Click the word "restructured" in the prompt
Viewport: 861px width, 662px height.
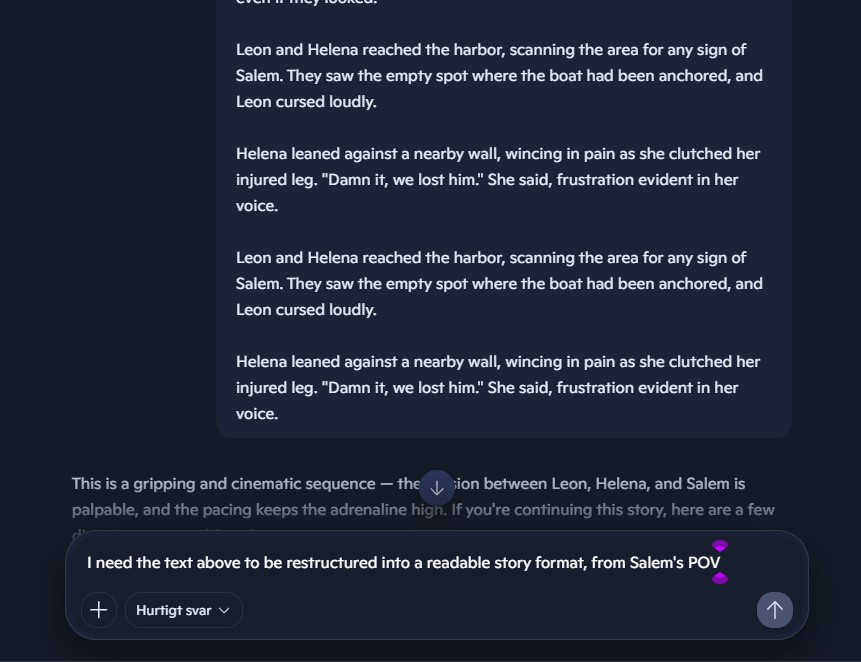click(x=295, y=563)
